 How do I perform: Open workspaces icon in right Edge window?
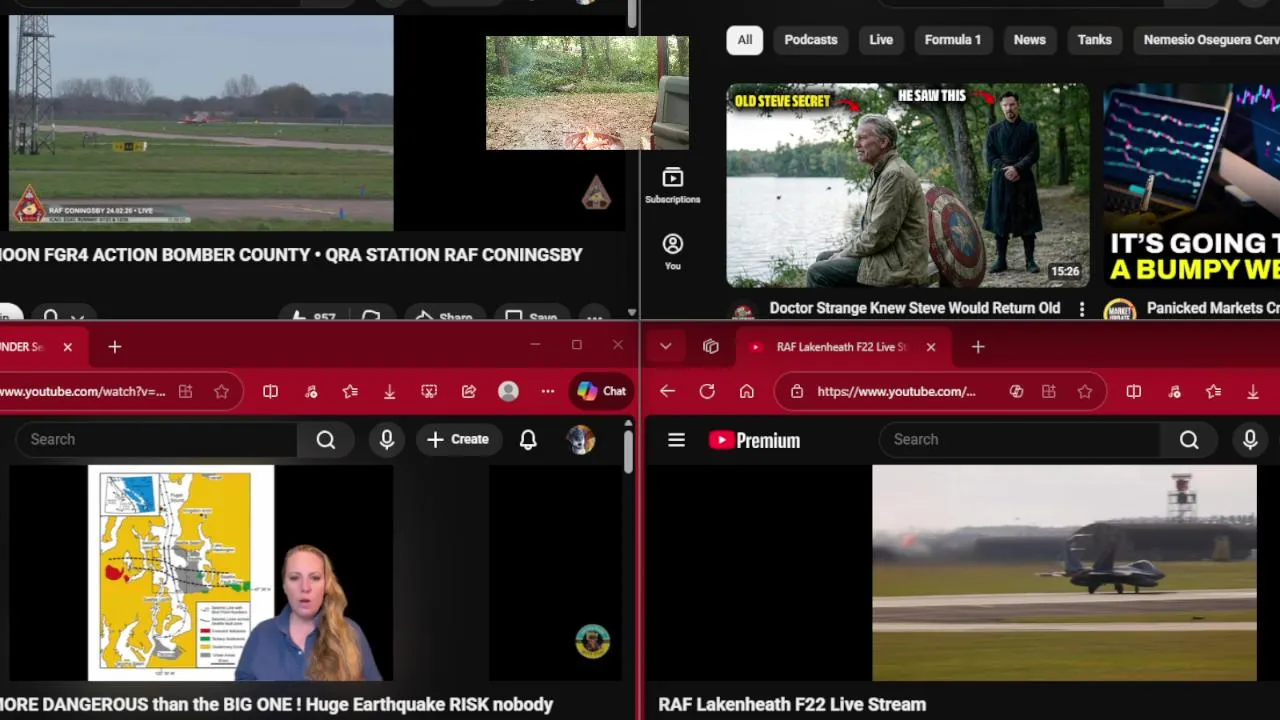(711, 347)
